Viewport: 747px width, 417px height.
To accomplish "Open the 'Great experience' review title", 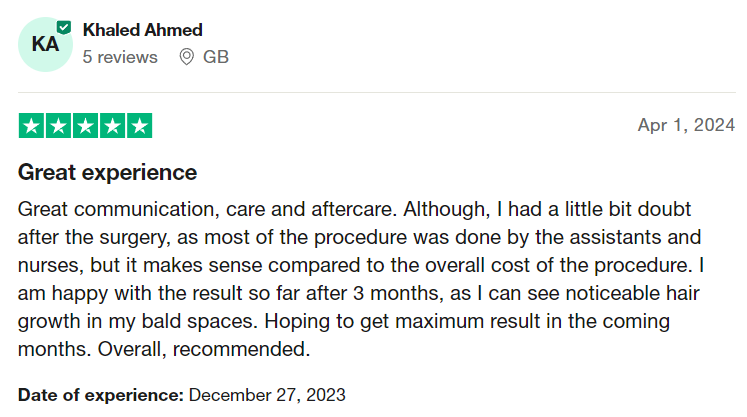I will point(107,172).
